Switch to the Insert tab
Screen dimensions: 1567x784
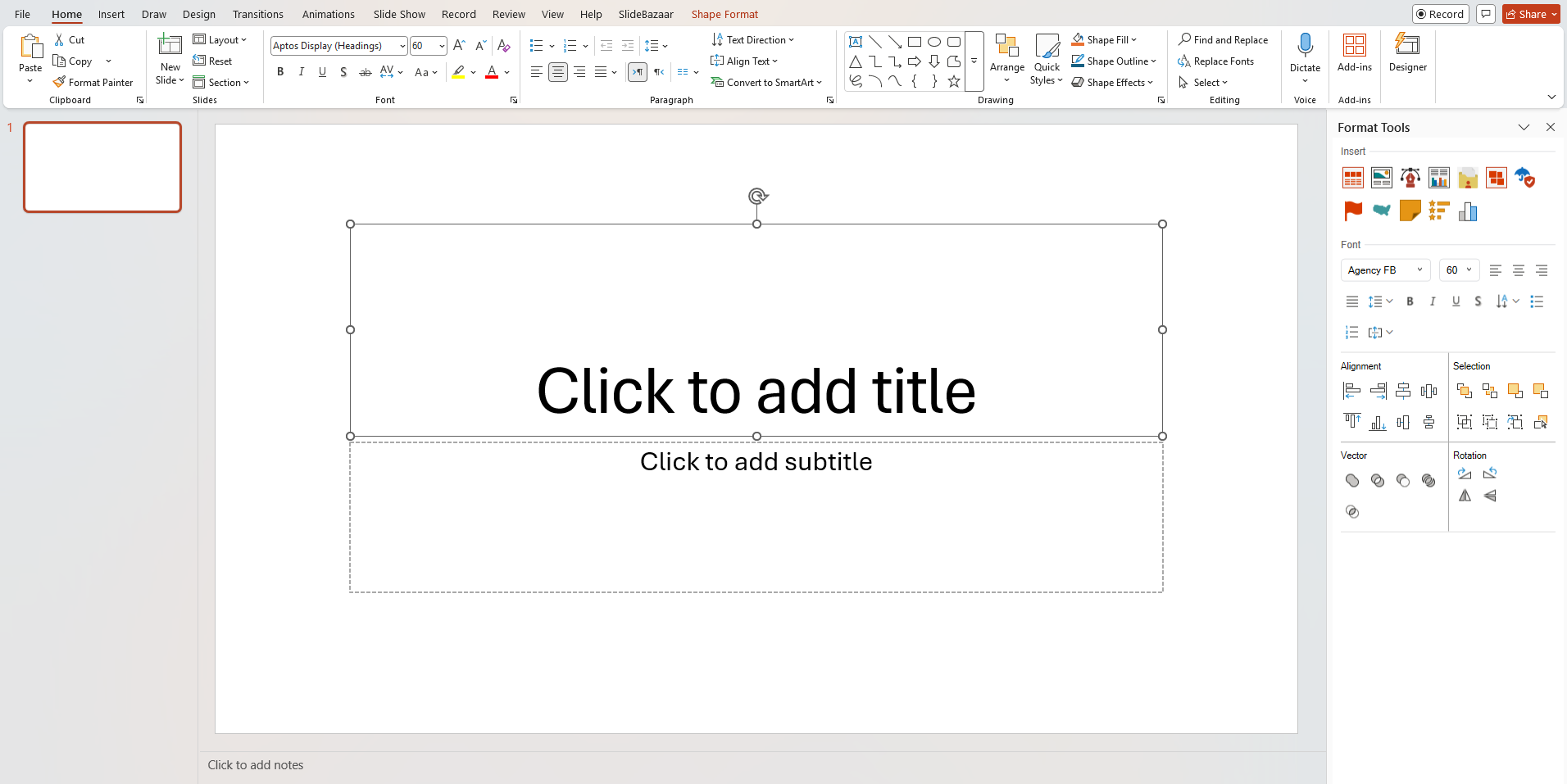[x=111, y=14]
